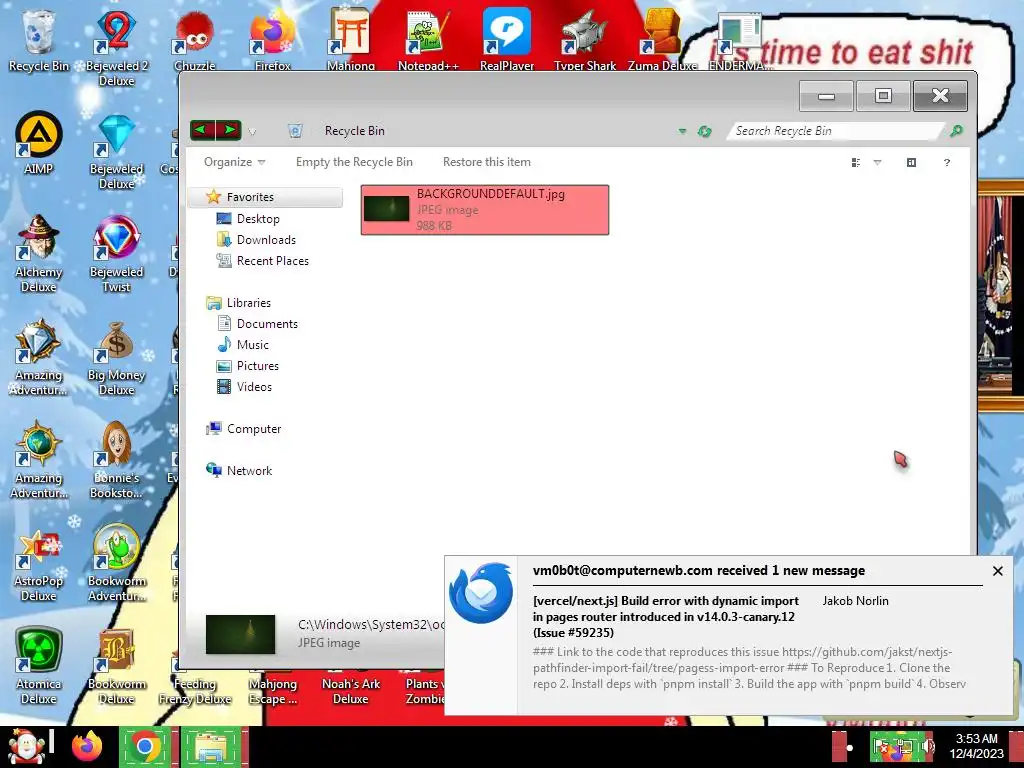This screenshot has height=768, width=1024.
Task: Change view with the view icon
Action: click(x=856, y=163)
